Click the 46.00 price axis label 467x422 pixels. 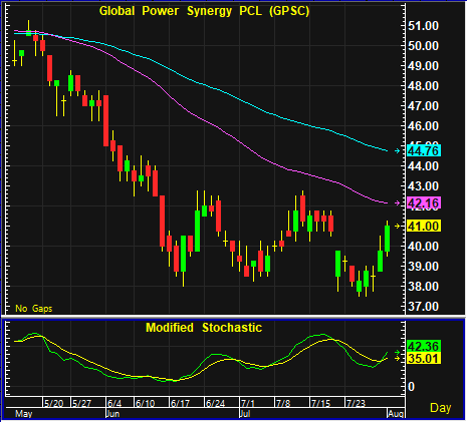pos(423,126)
